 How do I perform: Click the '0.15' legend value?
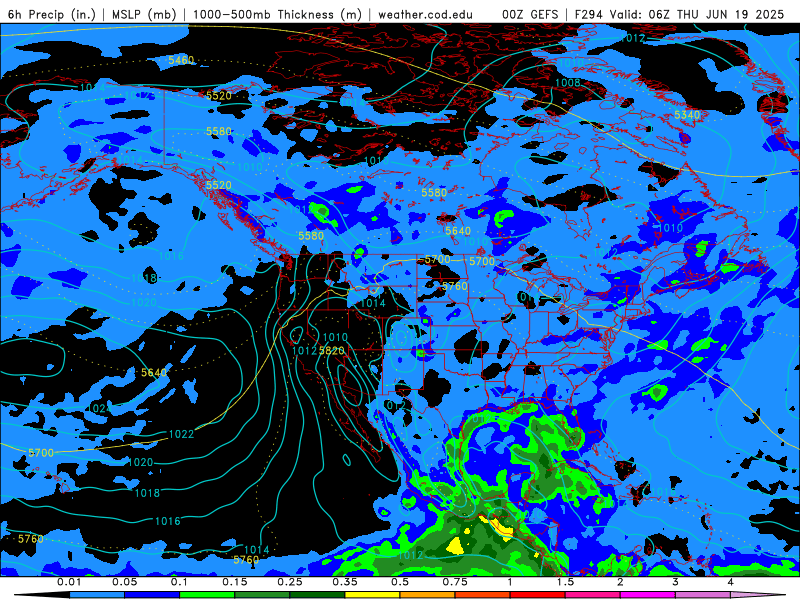235,582
